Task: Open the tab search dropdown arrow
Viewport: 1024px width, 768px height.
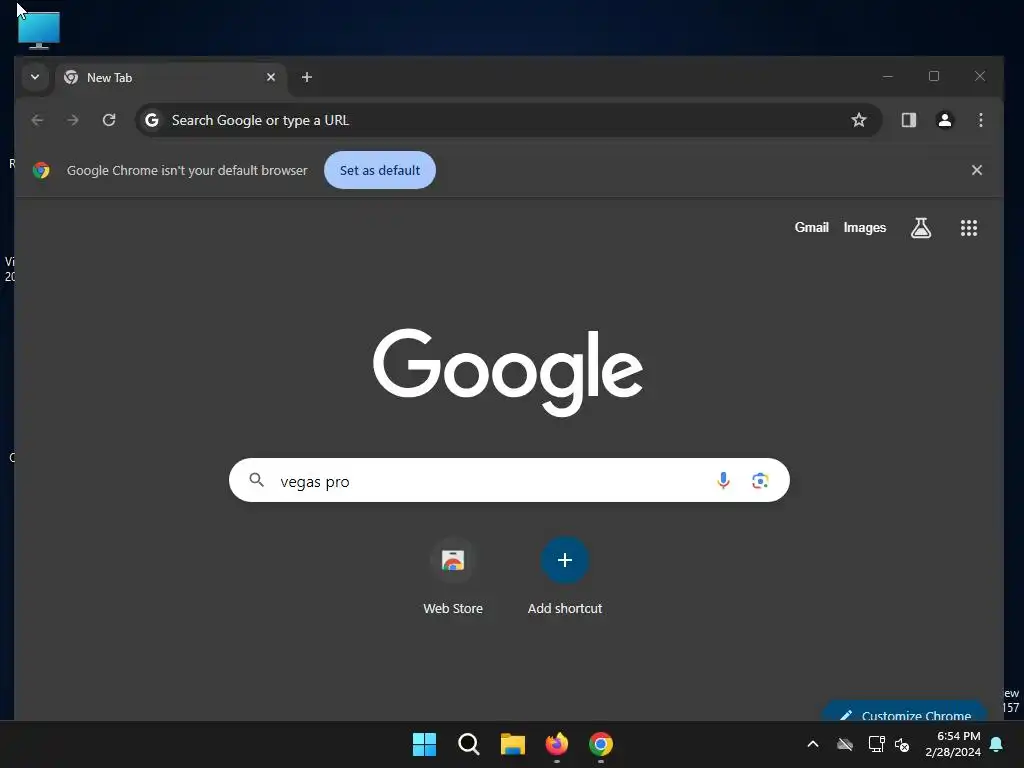Action: tap(35, 77)
